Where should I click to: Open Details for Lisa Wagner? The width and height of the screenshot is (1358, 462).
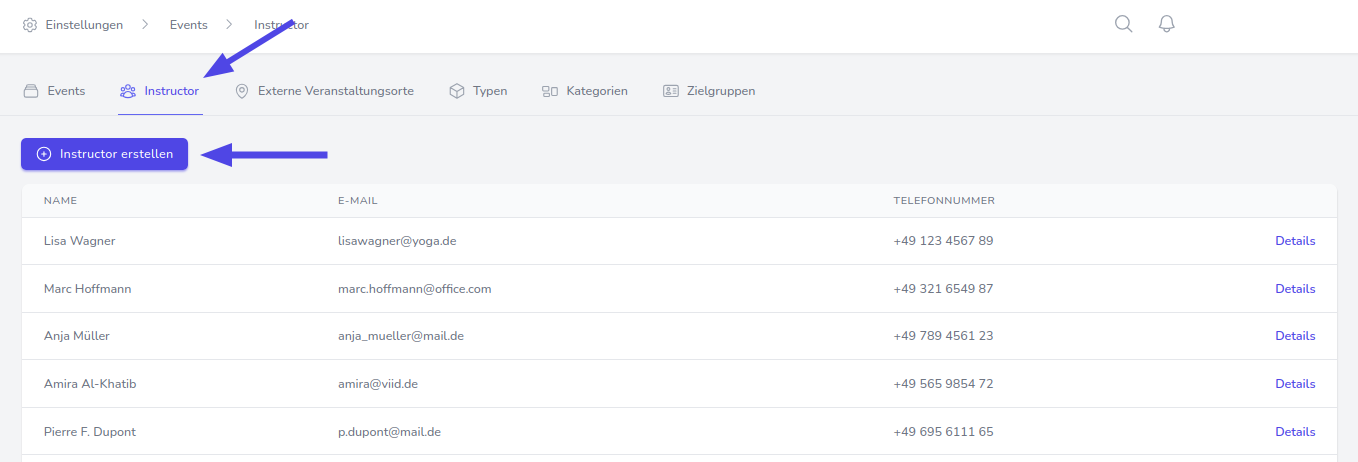click(x=1295, y=241)
